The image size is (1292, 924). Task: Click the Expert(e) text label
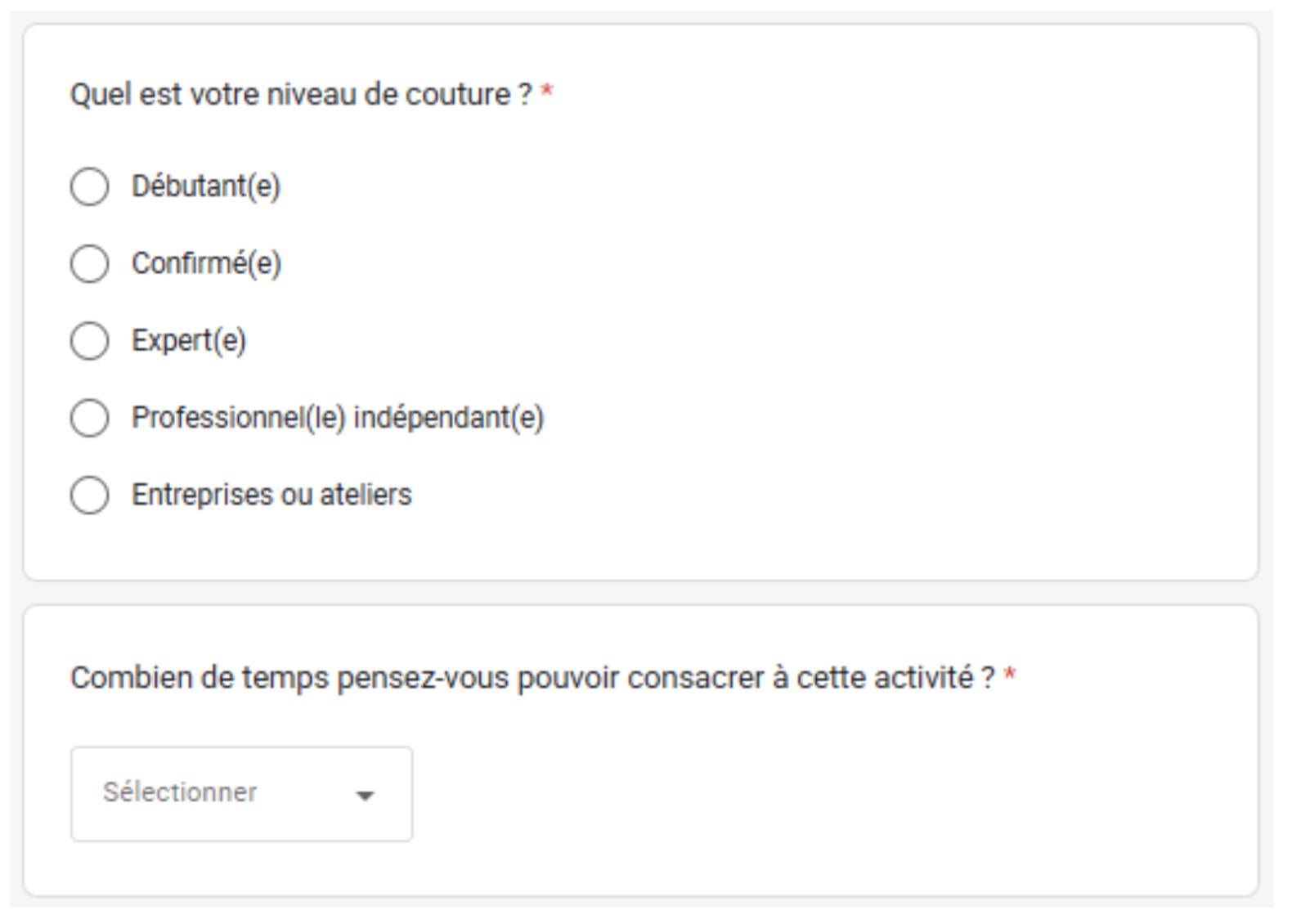pos(189,341)
